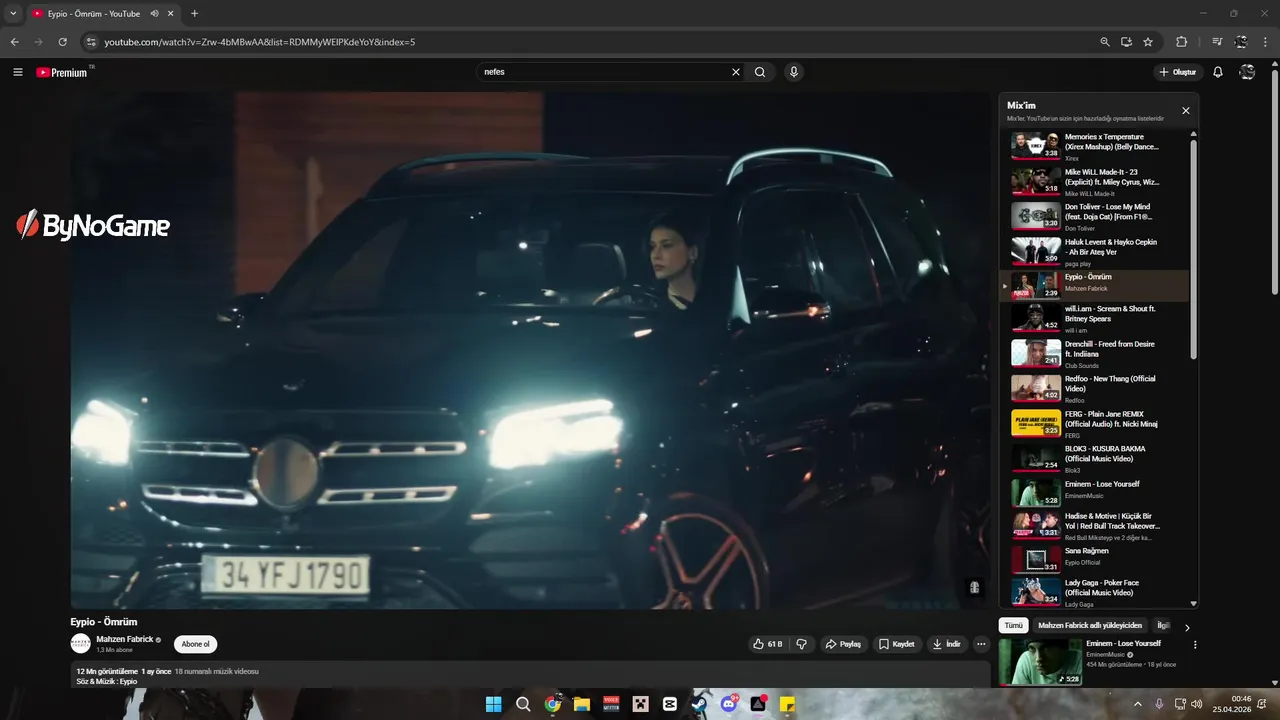Download the video with İndir
This screenshot has width=1280, height=720.
(x=946, y=644)
